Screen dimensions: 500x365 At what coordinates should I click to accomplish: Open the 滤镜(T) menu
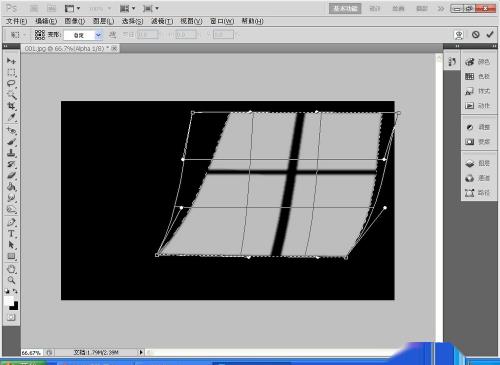click(x=162, y=21)
